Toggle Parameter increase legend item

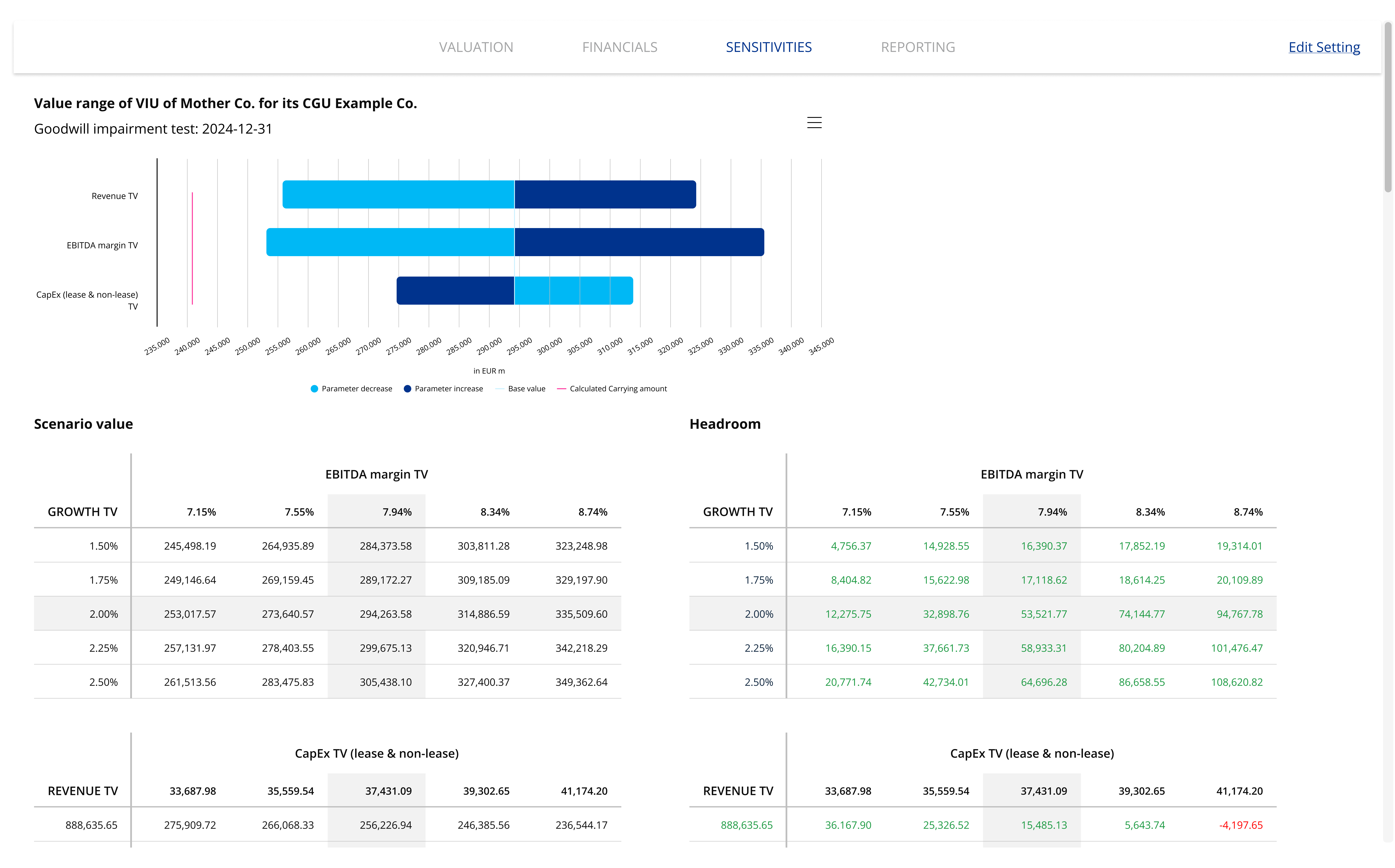(443, 389)
